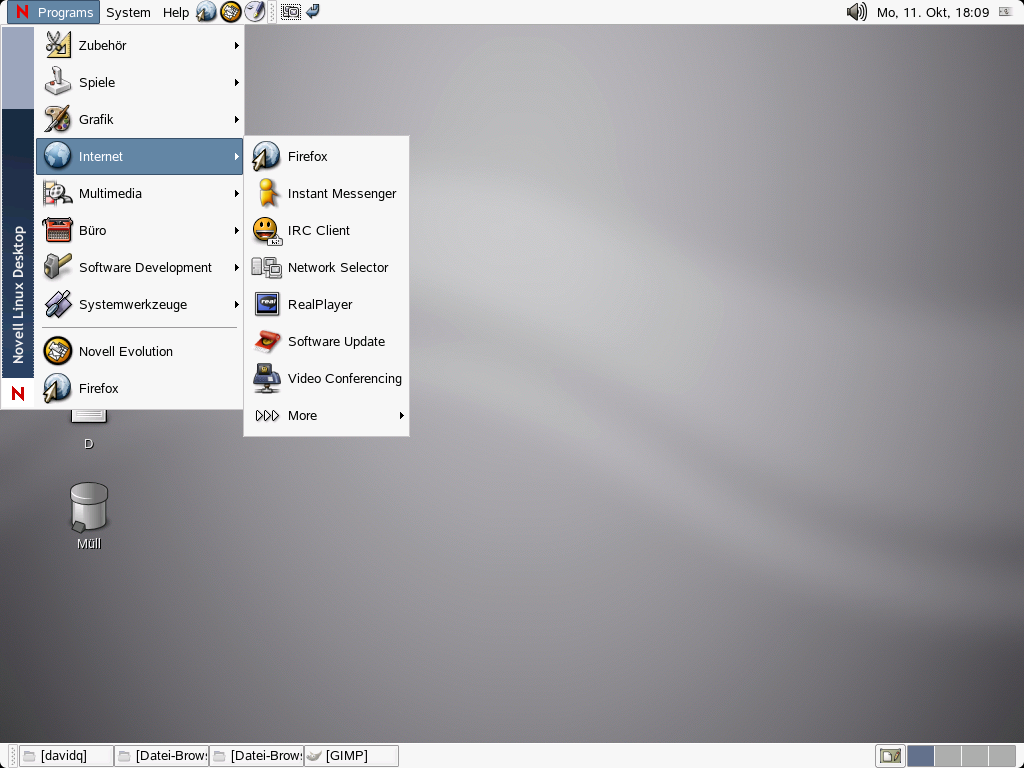Click the Grafik paintbrush palette icon
The width and height of the screenshot is (1024, 768).
pyautogui.click(x=57, y=120)
